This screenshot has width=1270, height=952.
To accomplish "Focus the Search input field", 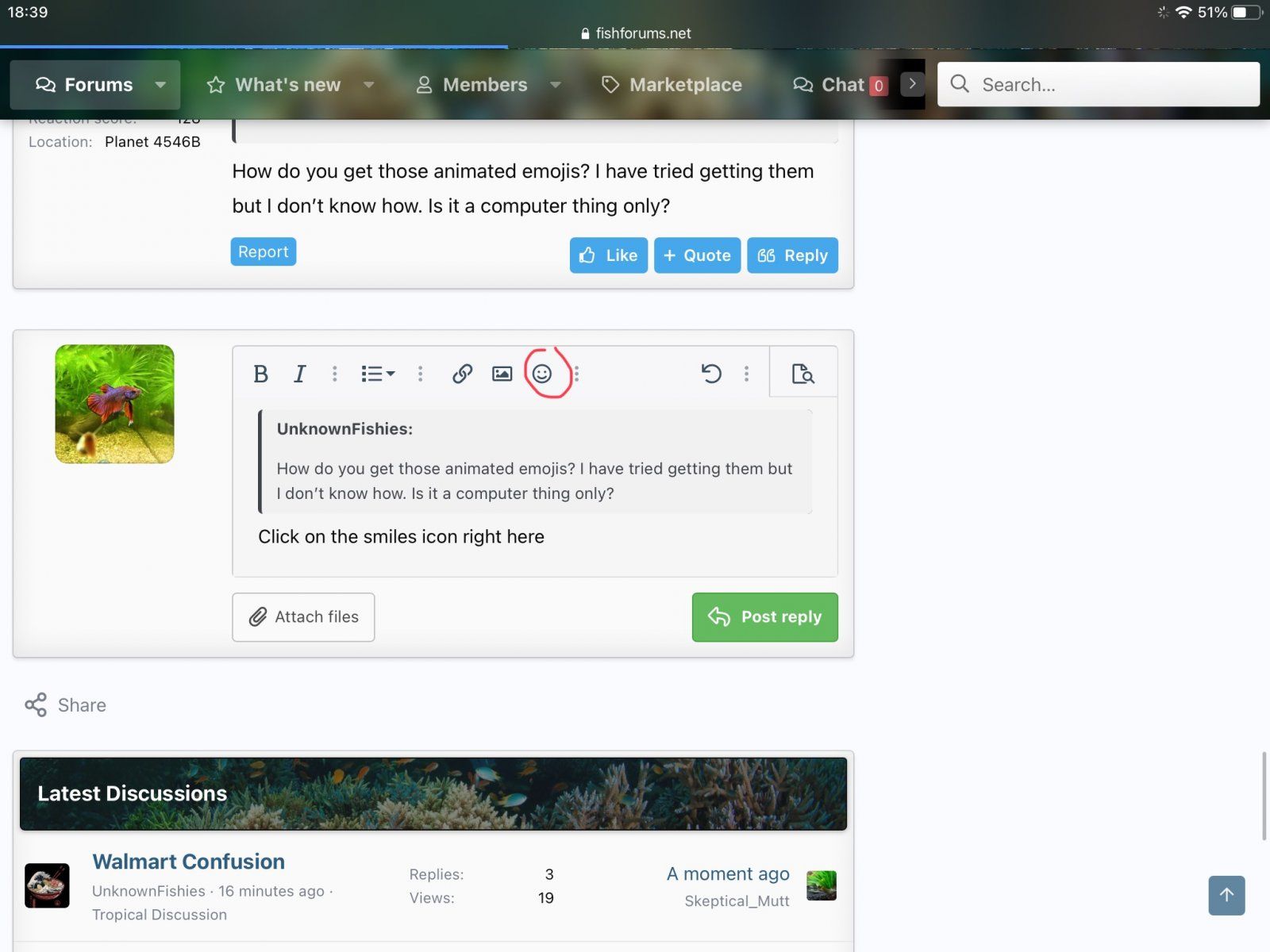I will pos(1111,85).
